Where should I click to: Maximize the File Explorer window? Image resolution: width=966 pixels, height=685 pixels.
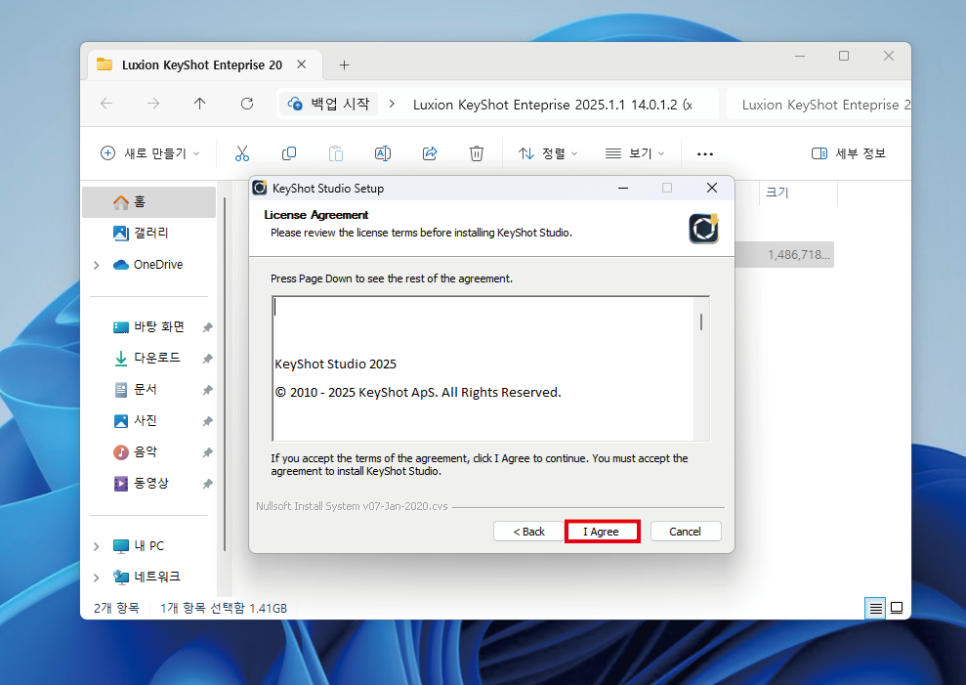(x=844, y=56)
